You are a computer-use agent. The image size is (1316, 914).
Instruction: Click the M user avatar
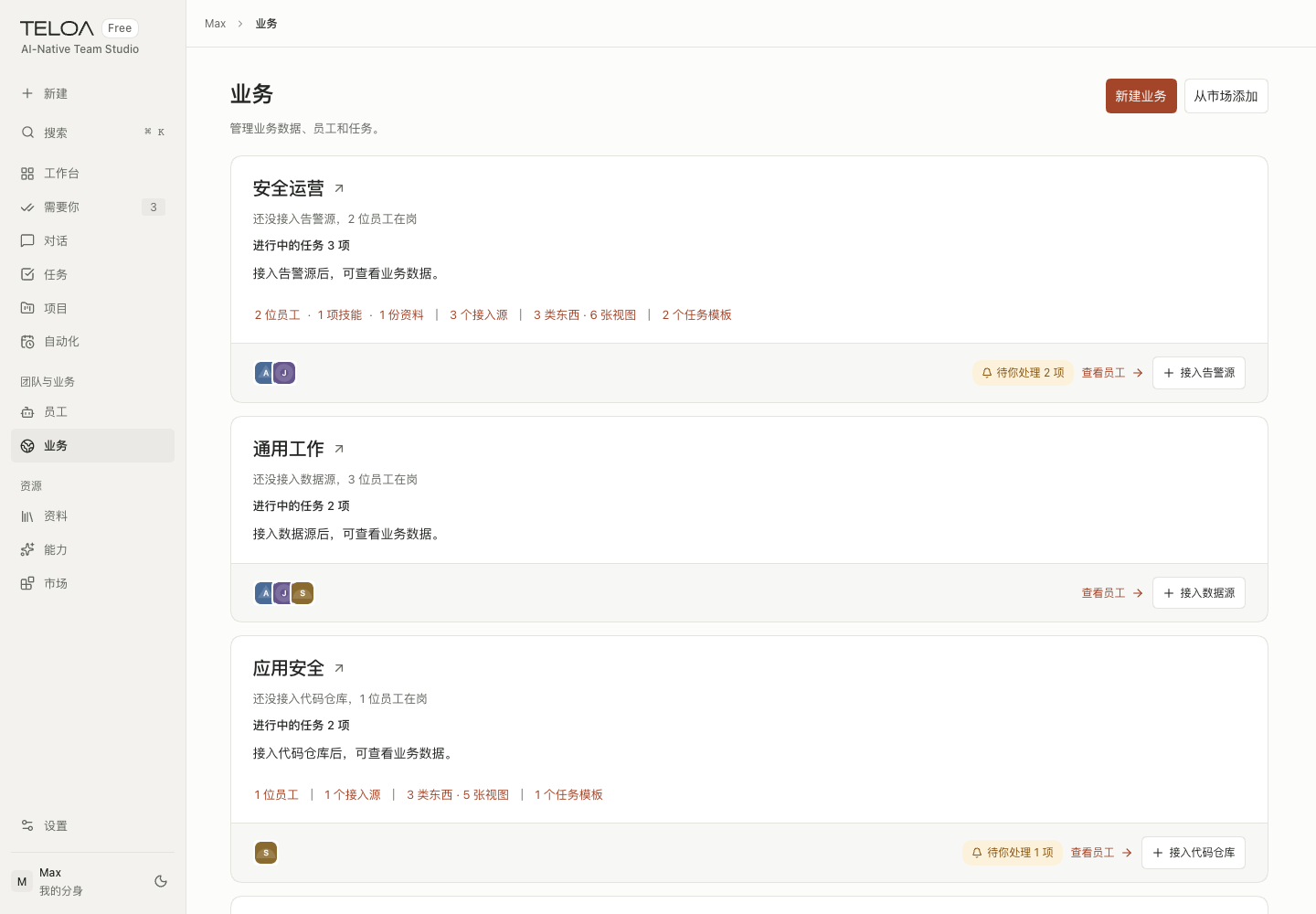tap(22, 881)
